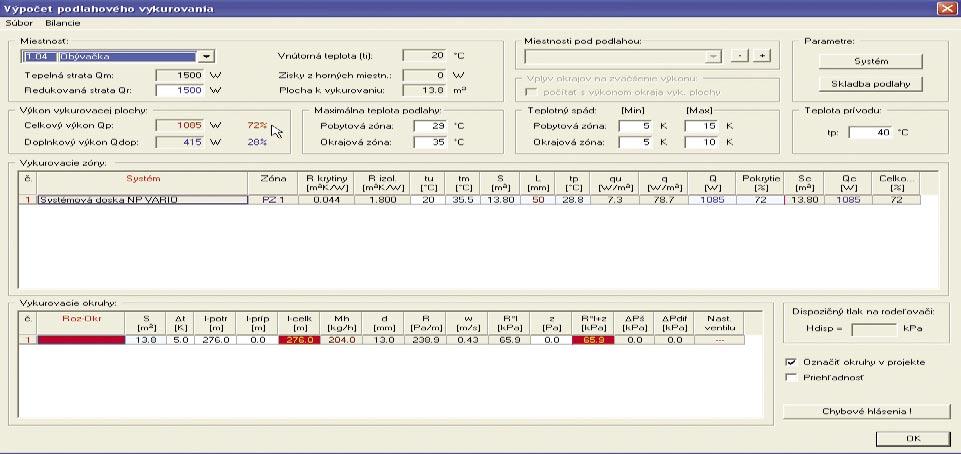This screenshot has width=961, height=454.
Task: Click the Nast. ventilu cell
Action: 719,339
